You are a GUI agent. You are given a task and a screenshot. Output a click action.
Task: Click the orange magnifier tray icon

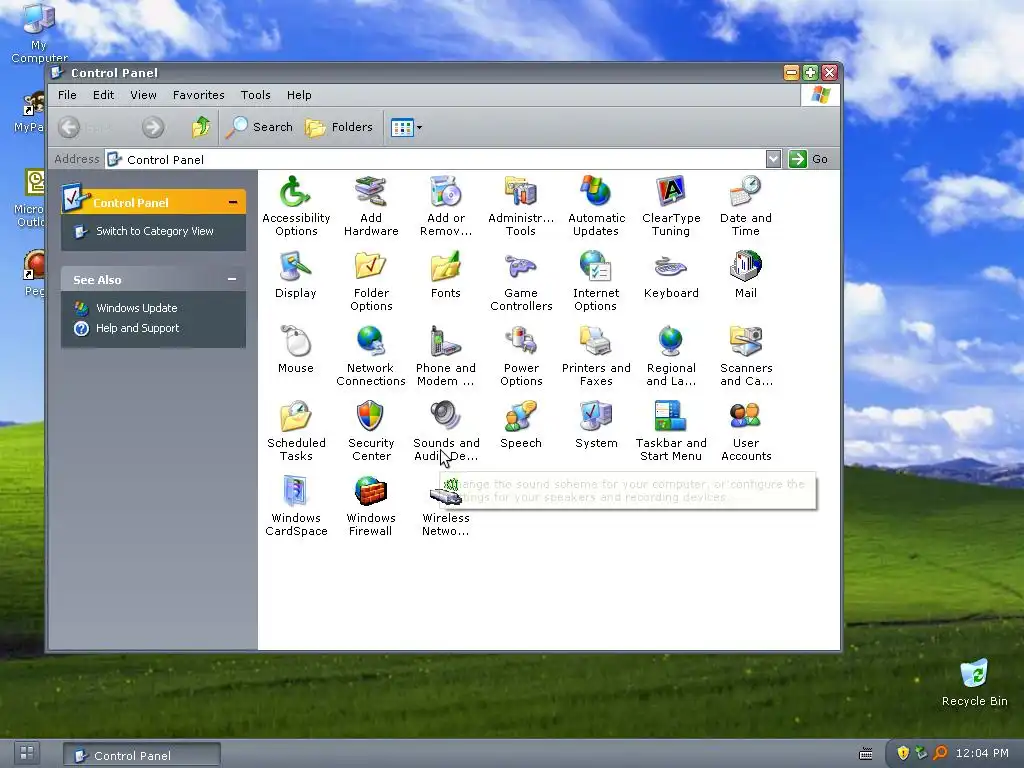pos(940,753)
